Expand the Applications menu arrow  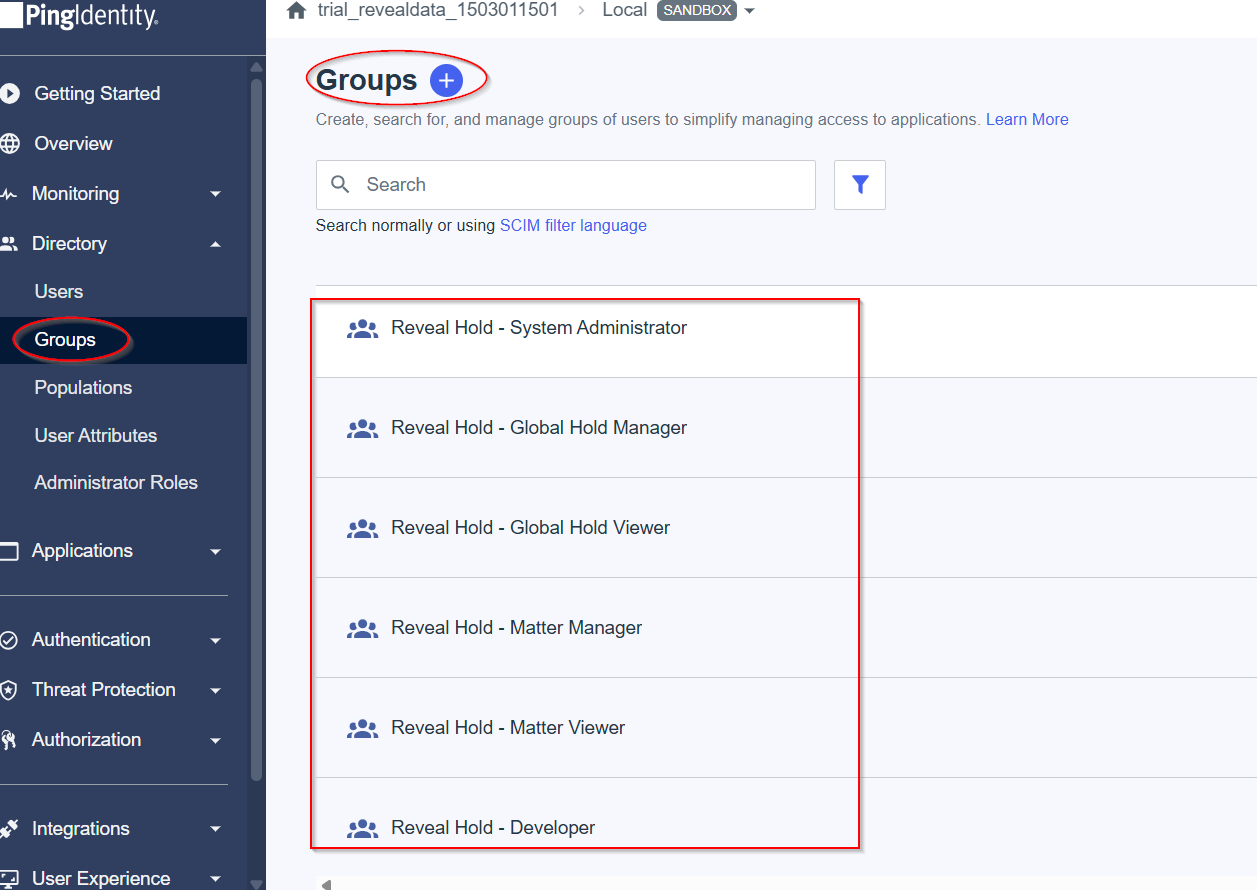click(215, 551)
